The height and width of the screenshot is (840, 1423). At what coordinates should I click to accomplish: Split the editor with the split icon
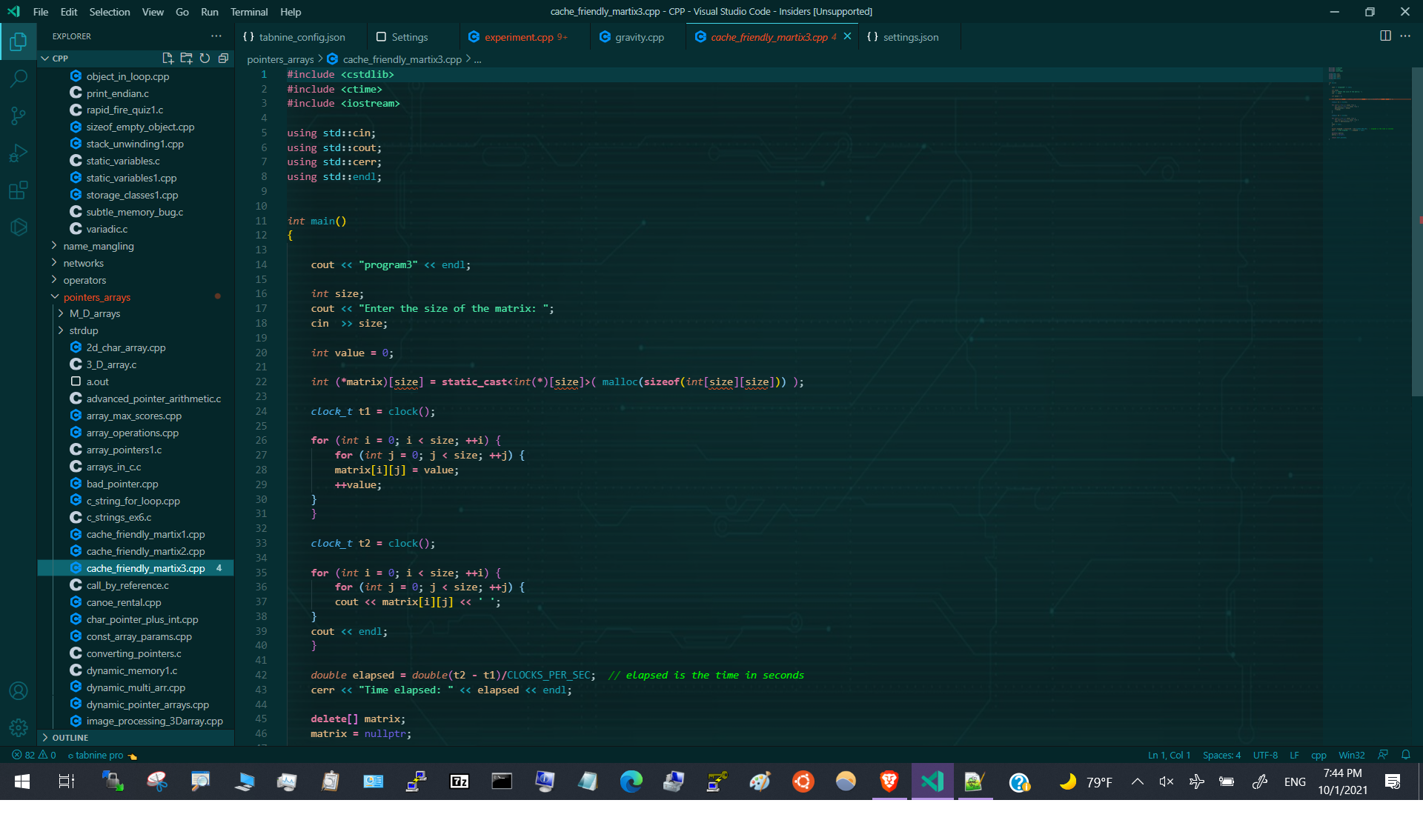pos(1384,36)
